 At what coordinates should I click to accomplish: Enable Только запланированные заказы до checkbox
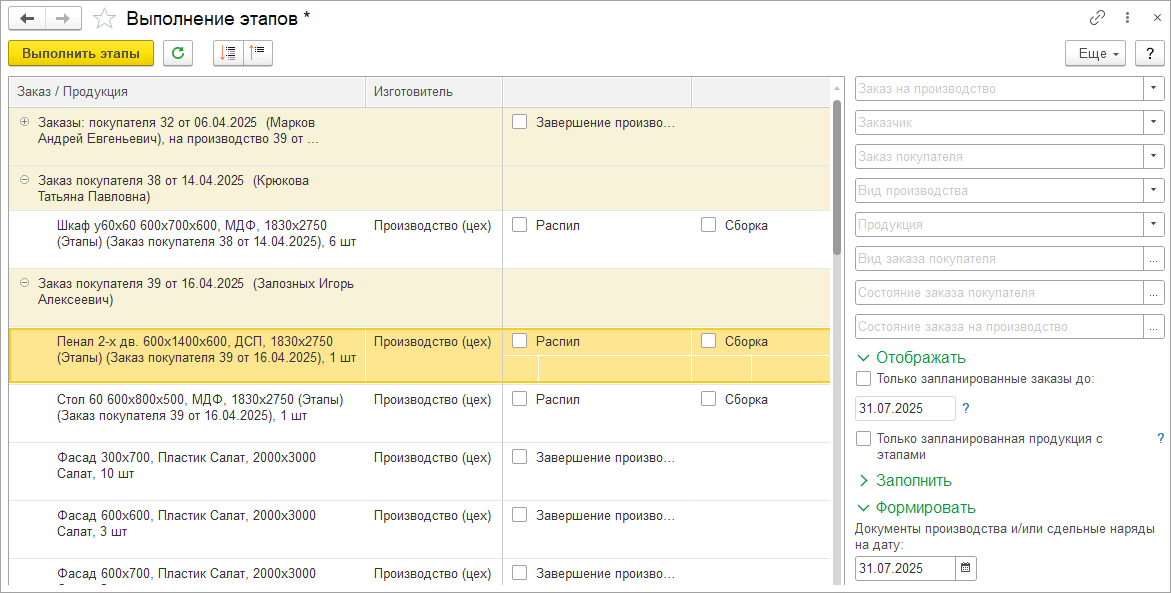[864, 379]
